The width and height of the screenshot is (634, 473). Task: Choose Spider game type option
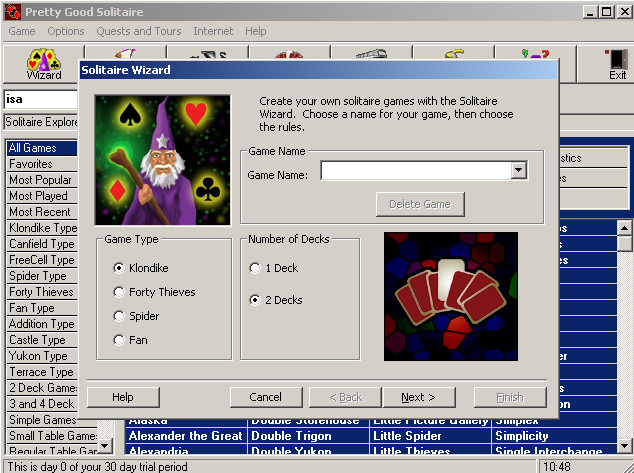tap(118, 316)
